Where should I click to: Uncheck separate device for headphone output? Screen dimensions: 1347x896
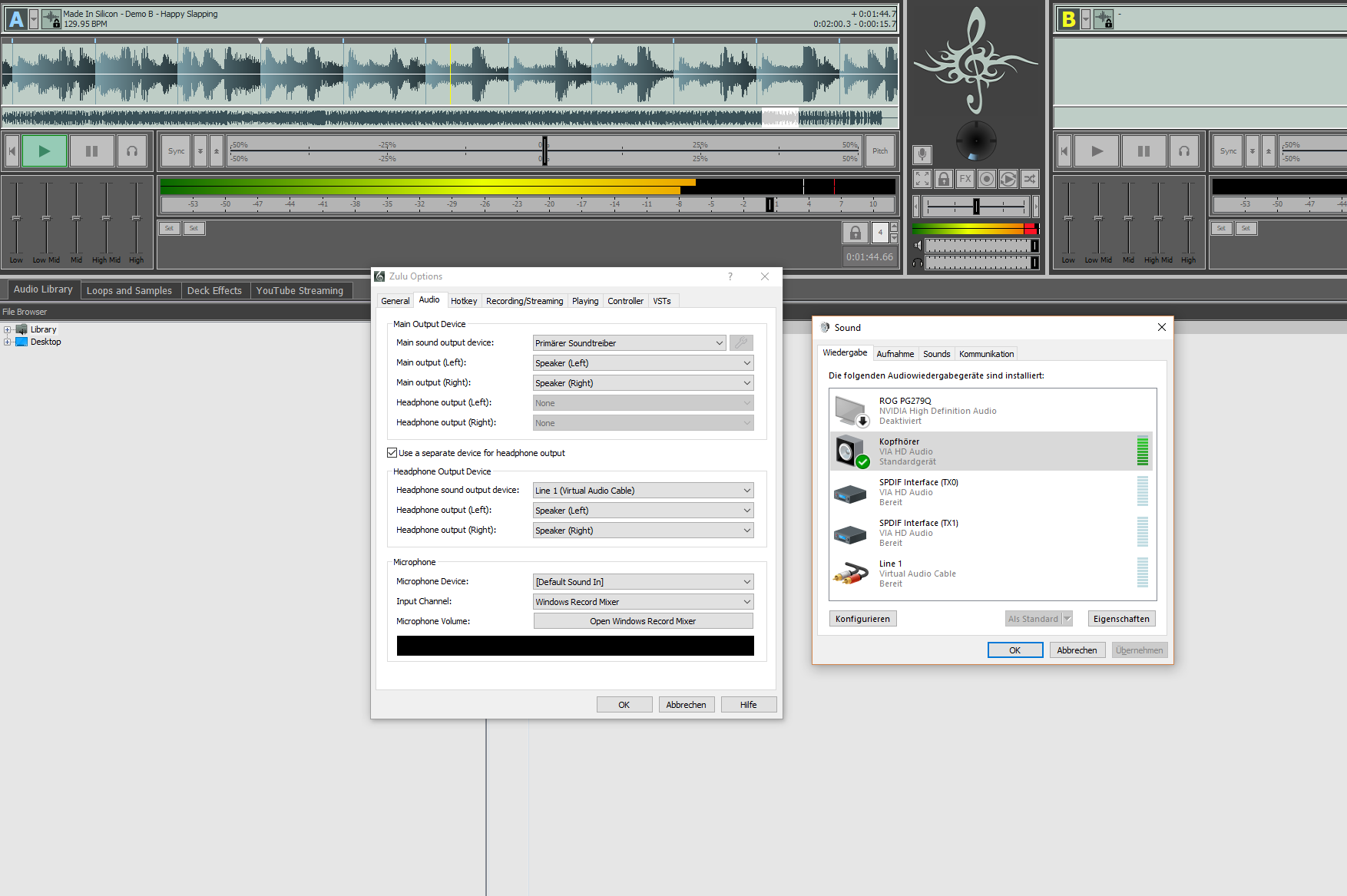392,453
